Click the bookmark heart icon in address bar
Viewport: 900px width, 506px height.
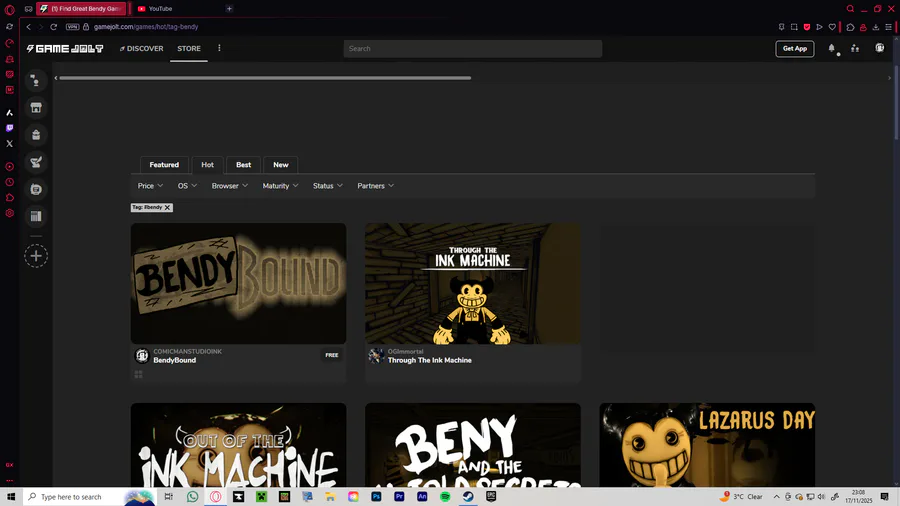click(832, 27)
